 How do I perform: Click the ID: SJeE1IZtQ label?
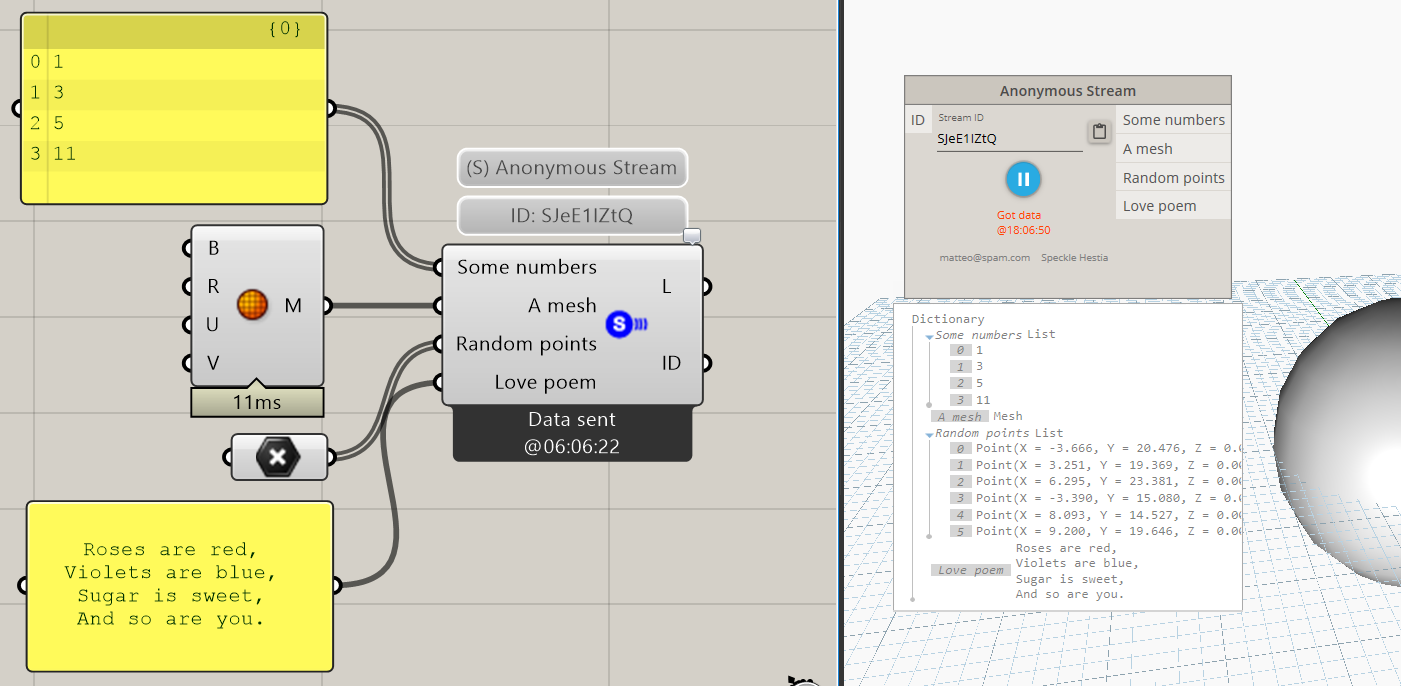click(573, 215)
